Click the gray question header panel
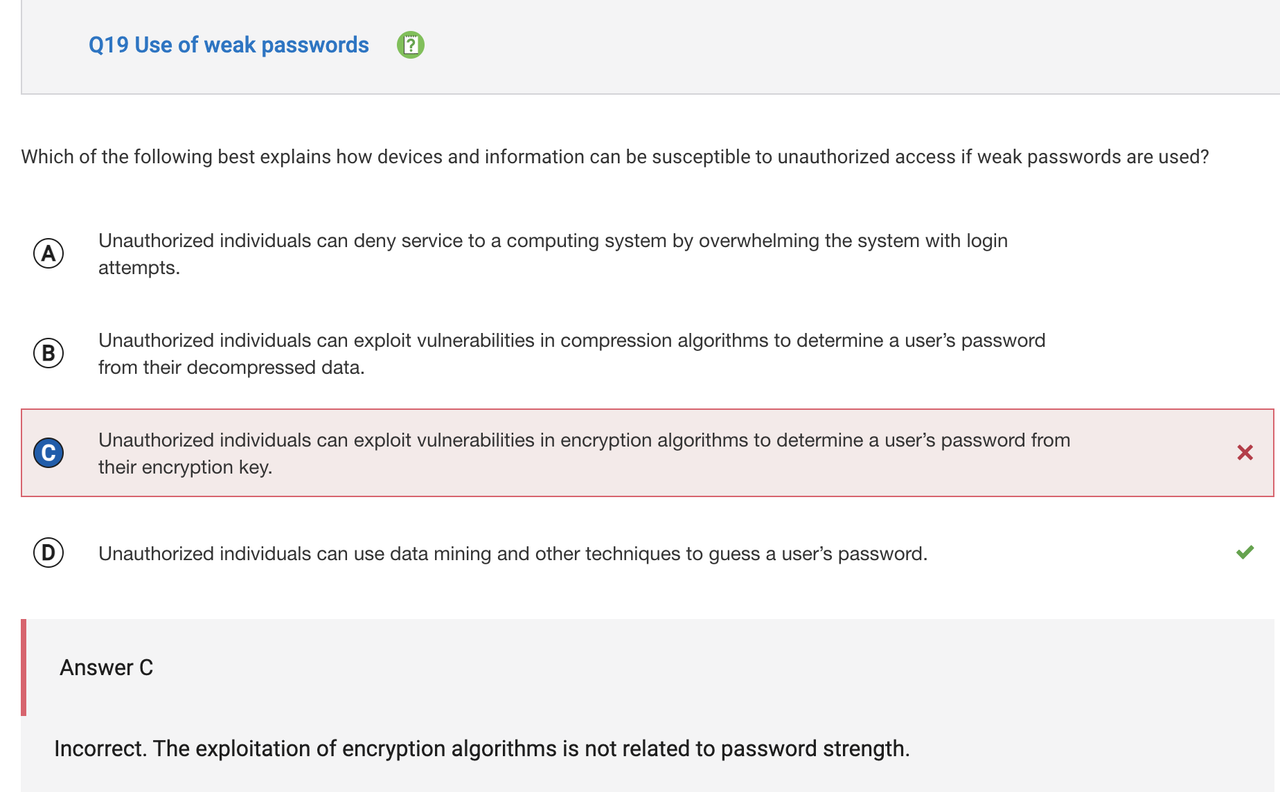 [650, 47]
